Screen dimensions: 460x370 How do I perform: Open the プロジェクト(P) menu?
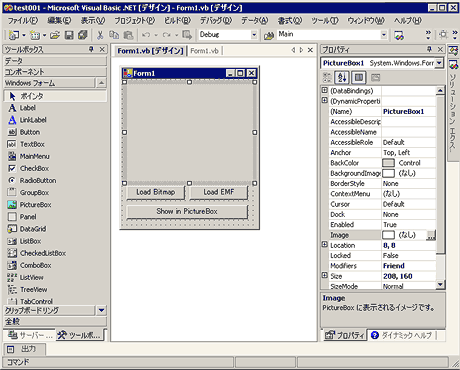pyautogui.click(x=135, y=21)
